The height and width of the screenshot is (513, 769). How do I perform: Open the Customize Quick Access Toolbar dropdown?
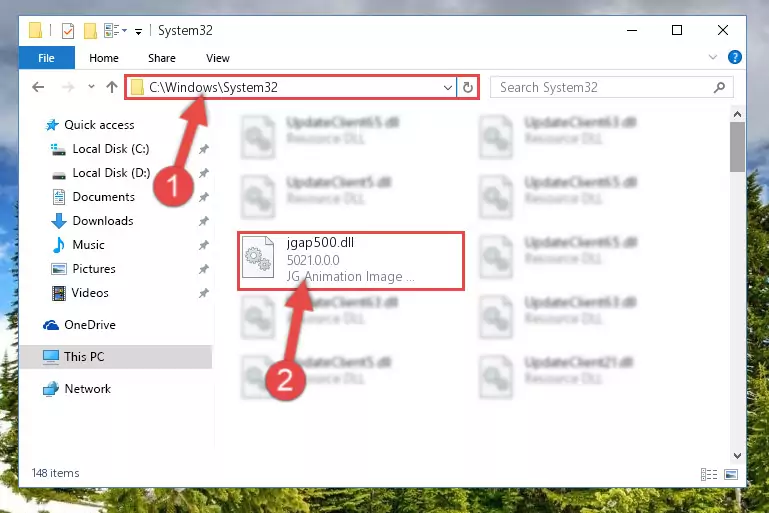pos(138,32)
